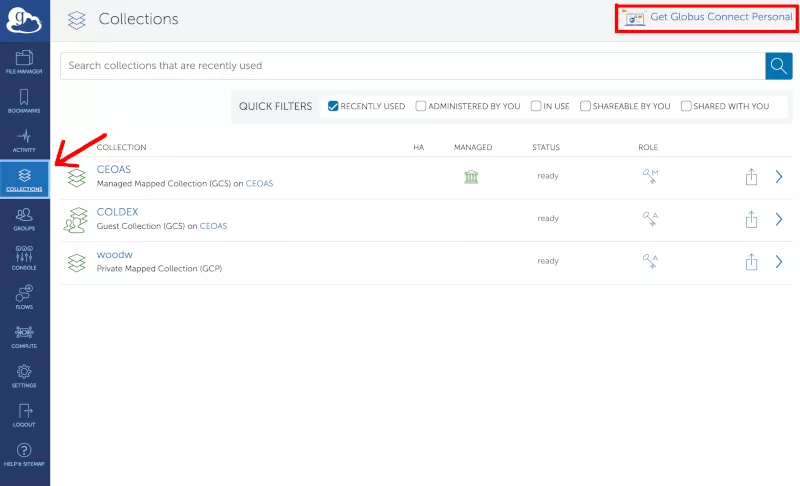Viewport: 800px width, 486px height.
Task: Enable Shared With You filter
Action: click(x=686, y=106)
